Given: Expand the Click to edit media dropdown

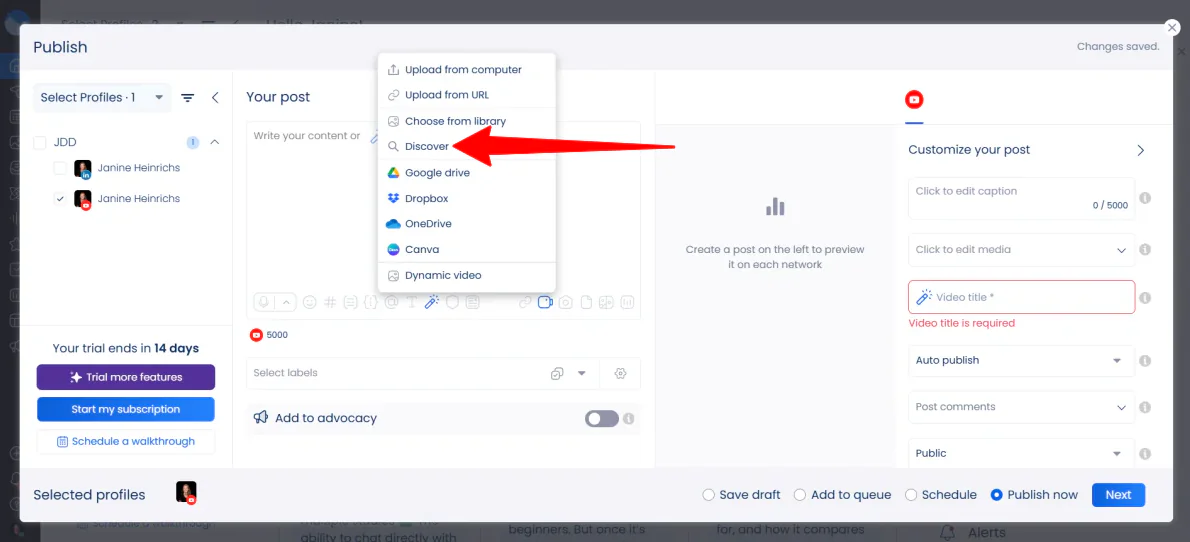Looking at the screenshot, I should click(1122, 250).
